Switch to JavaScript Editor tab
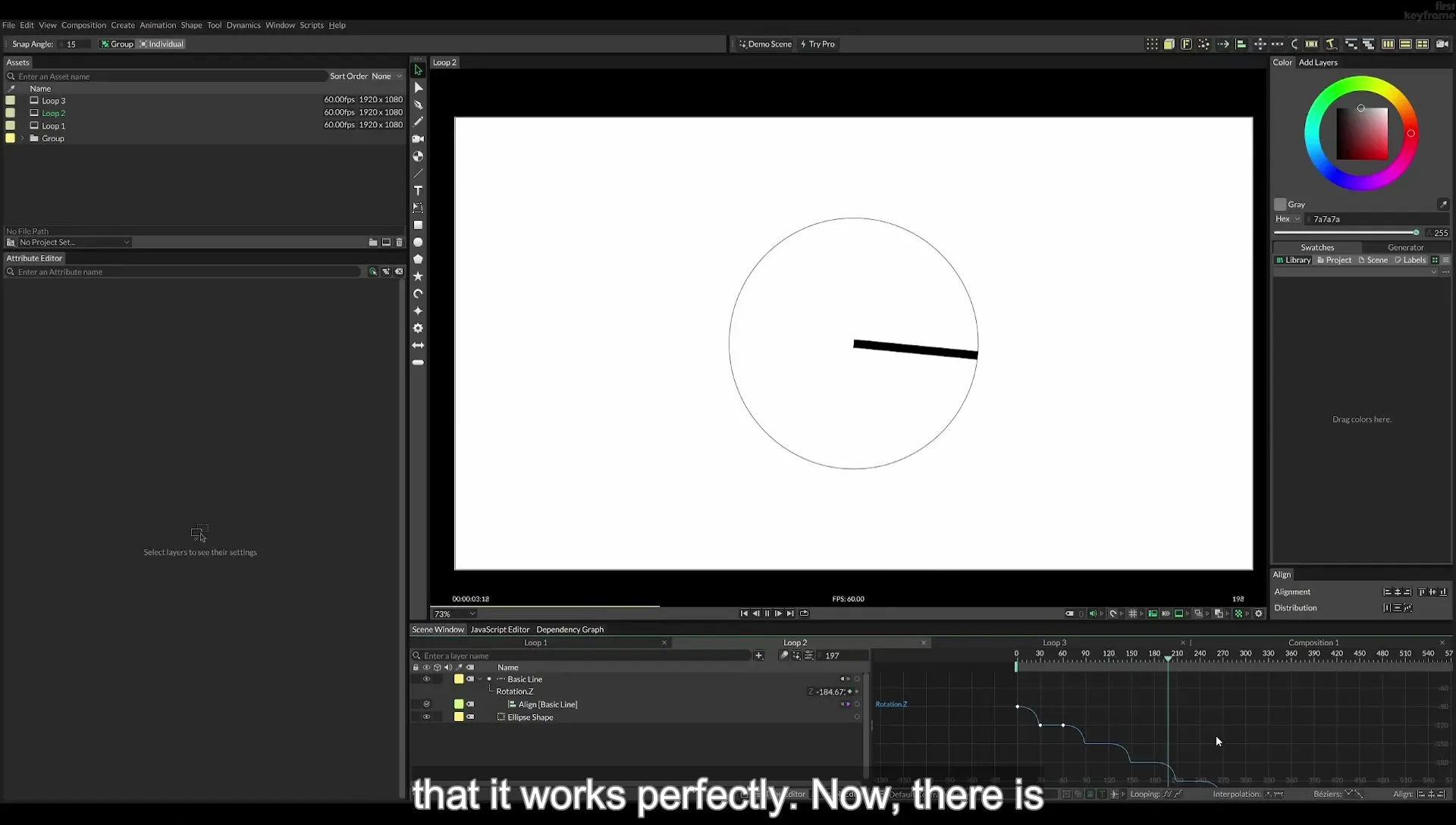Screen dimensions: 1456x825 pos(500,629)
